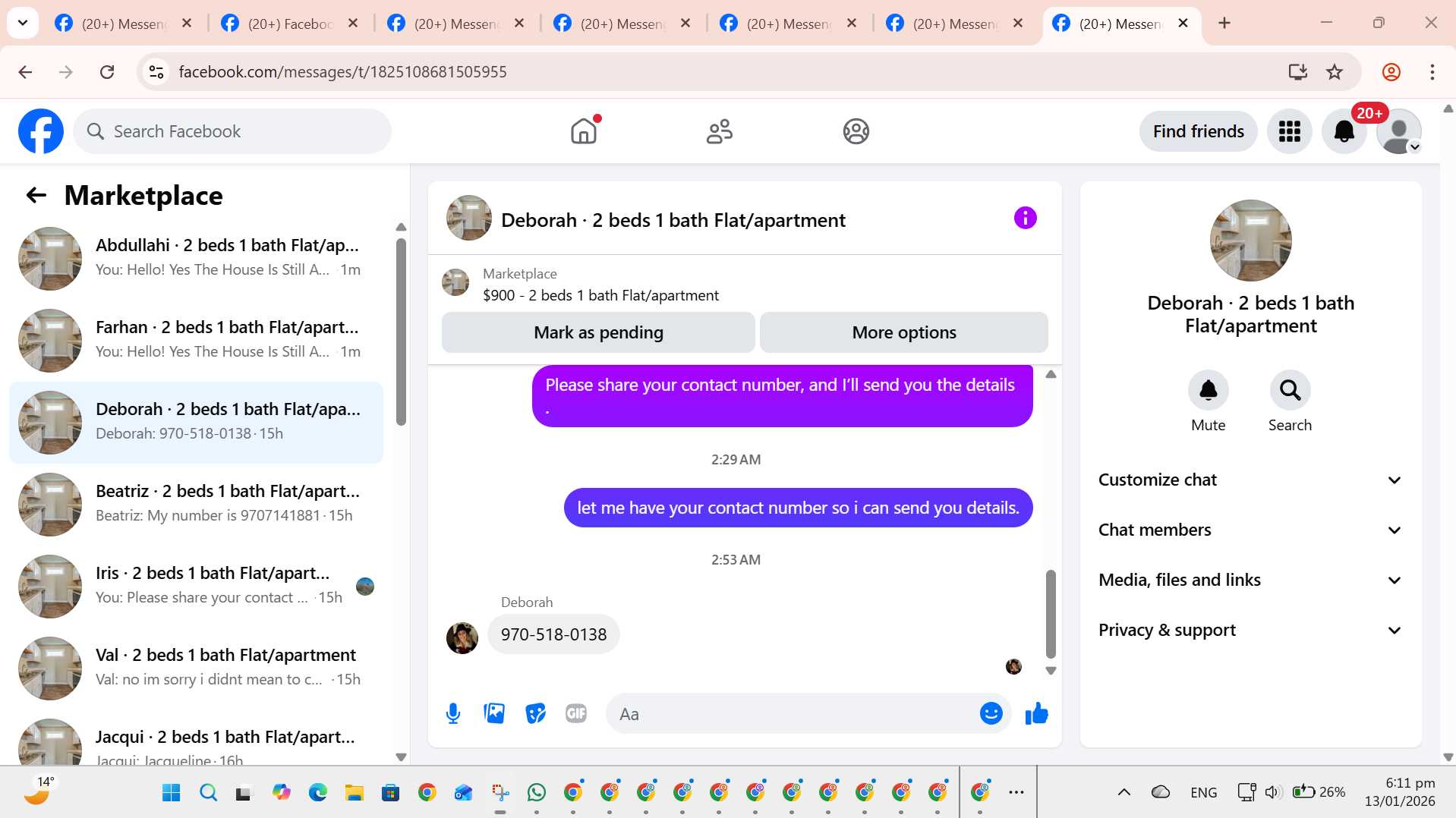Open the Friends icon in top navigation
The height and width of the screenshot is (818, 1456).
(x=719, y=131)
